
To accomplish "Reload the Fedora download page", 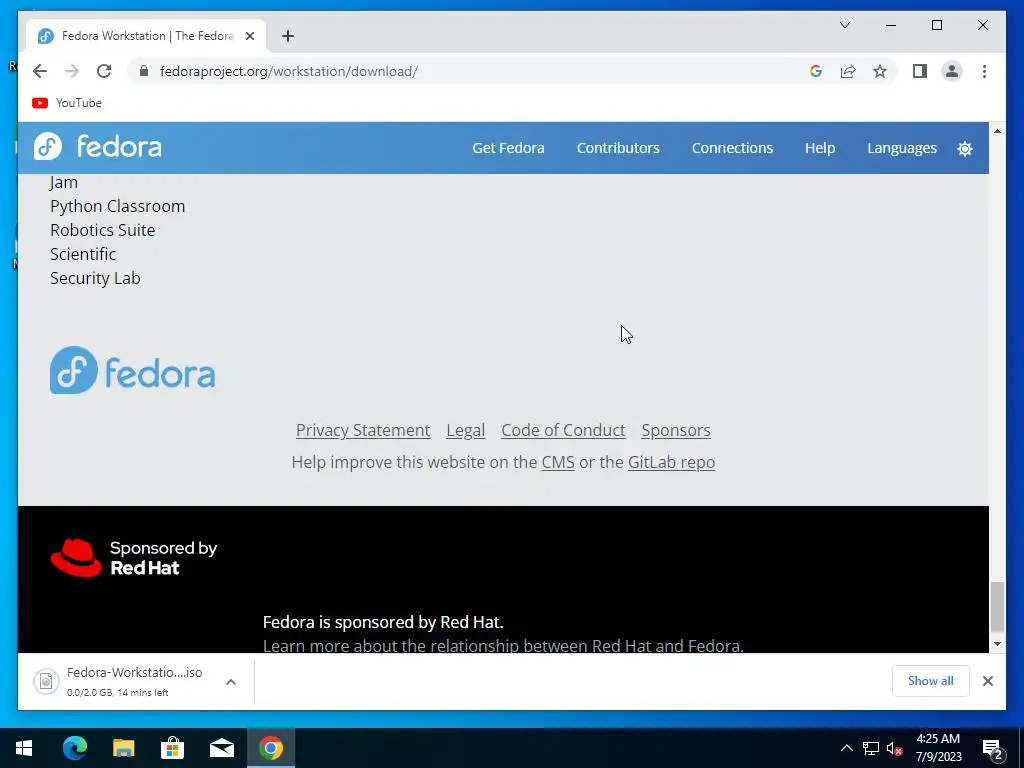I will (x=104, y=71).
